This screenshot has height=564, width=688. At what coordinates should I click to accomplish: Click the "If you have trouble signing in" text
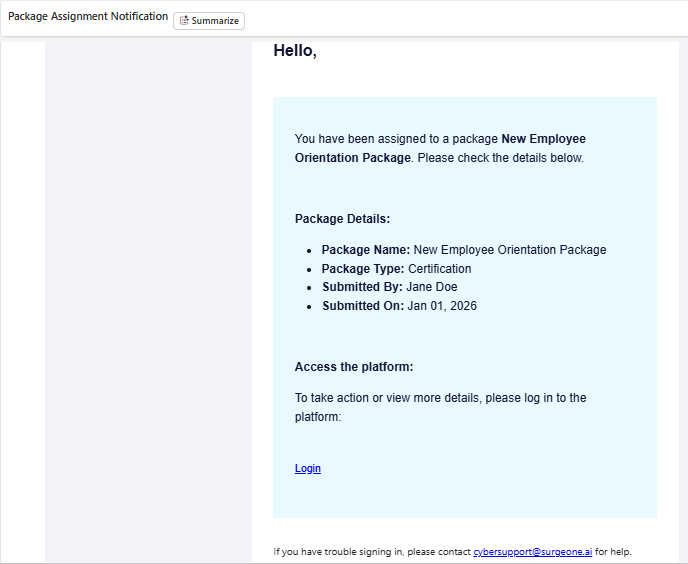tap(452, 552)
